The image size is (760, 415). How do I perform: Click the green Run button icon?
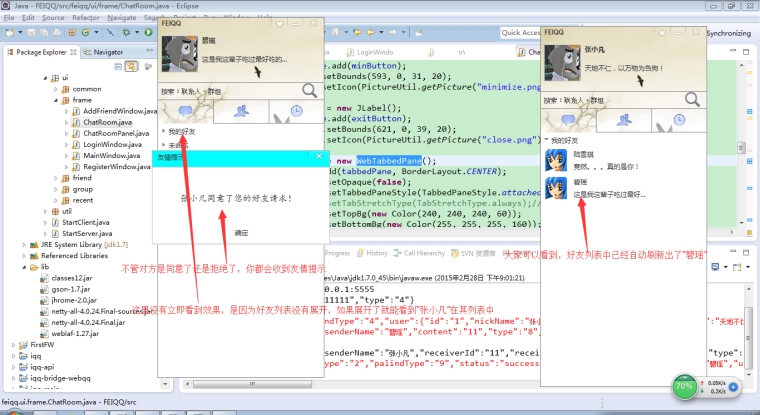click(148, 32)
